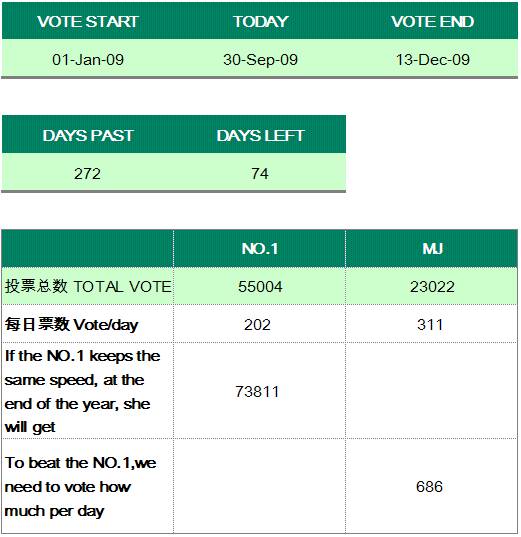The height and width of the screenshot is (537, 521).
Task: Click the 13-Dec-09 date cell
Action: pyautogui.click(x=432, y=59)
